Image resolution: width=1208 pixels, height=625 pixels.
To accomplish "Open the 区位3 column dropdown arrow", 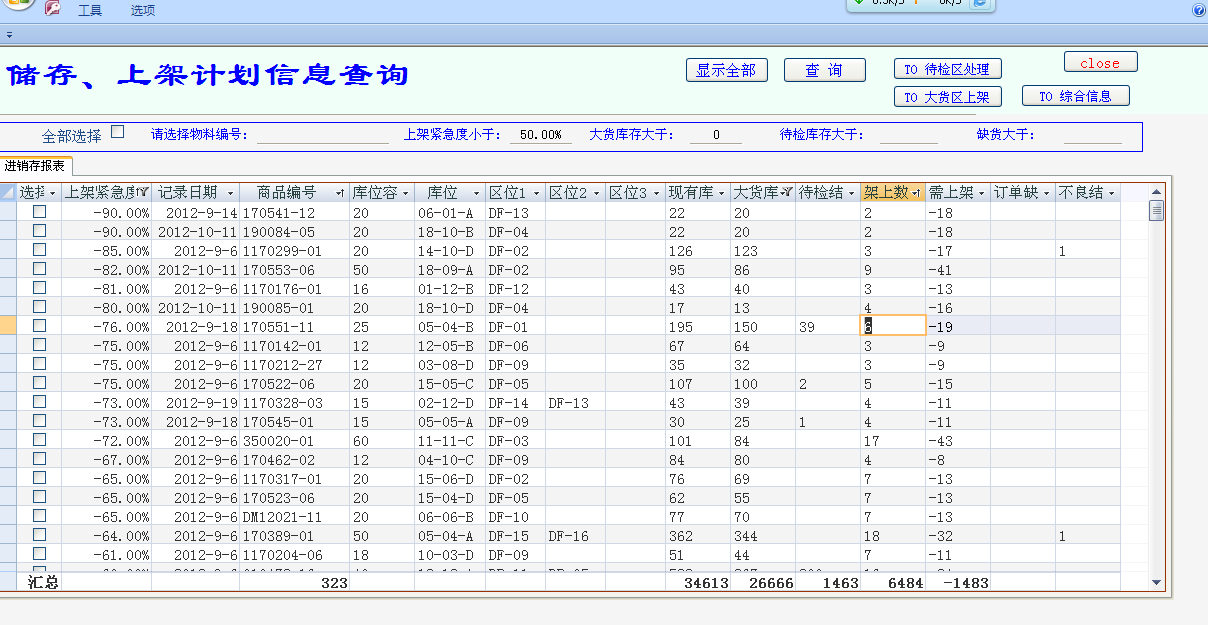I will pyautogui.click(x=656, y=193).
